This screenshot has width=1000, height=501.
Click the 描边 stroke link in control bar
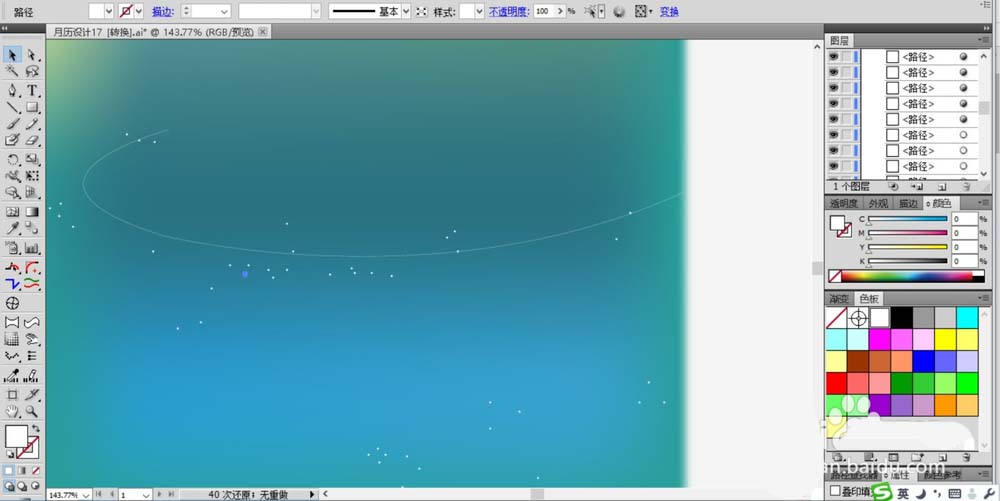(x=163, y=11)
